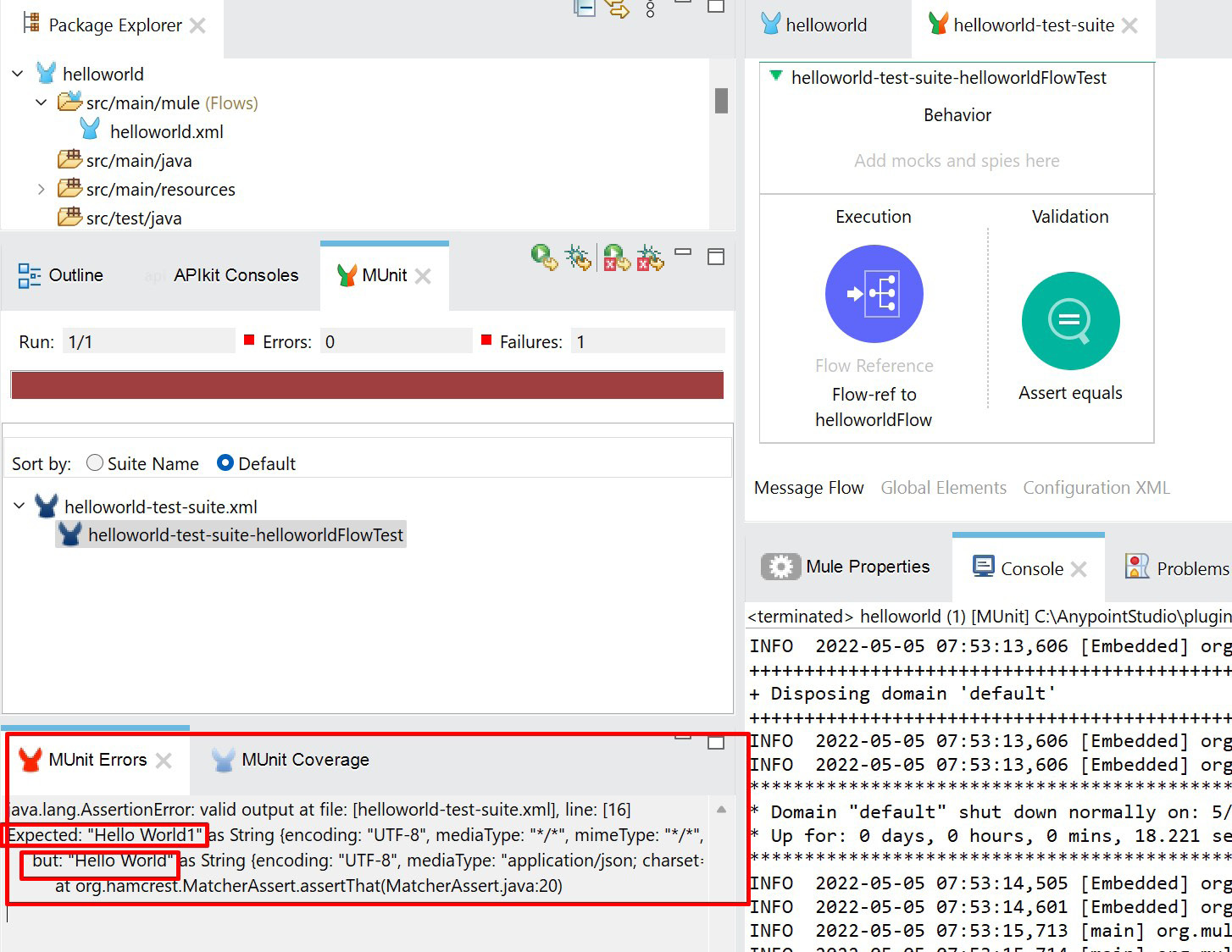Collapse the helloworldFlowTest flow green triangle
The width and height of the screenshot is (1232, 952).
(775, 76)
